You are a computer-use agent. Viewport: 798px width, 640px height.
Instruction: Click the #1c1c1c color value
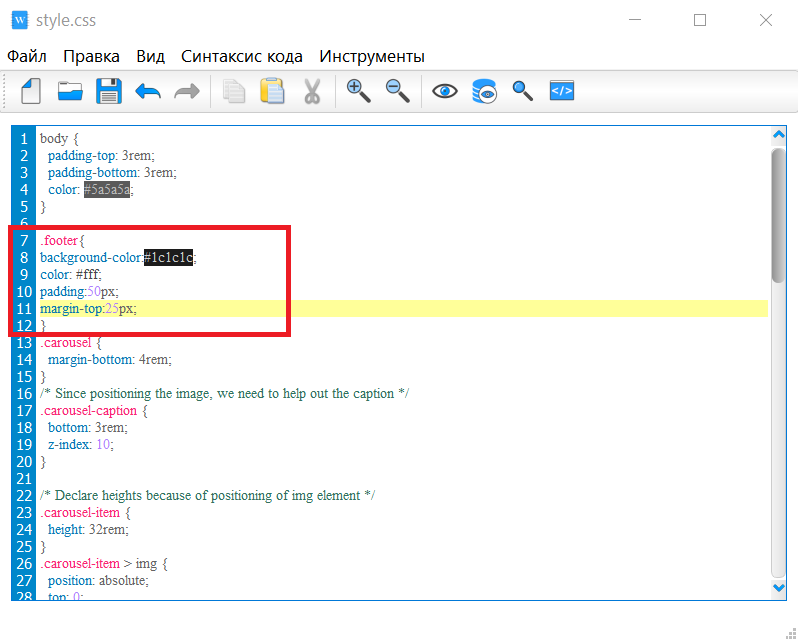168,257
